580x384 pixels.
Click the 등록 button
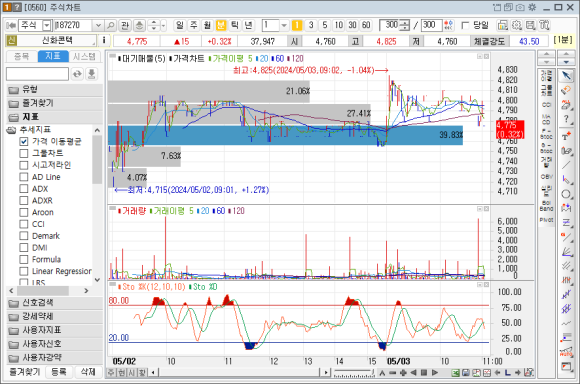point(58,372)
